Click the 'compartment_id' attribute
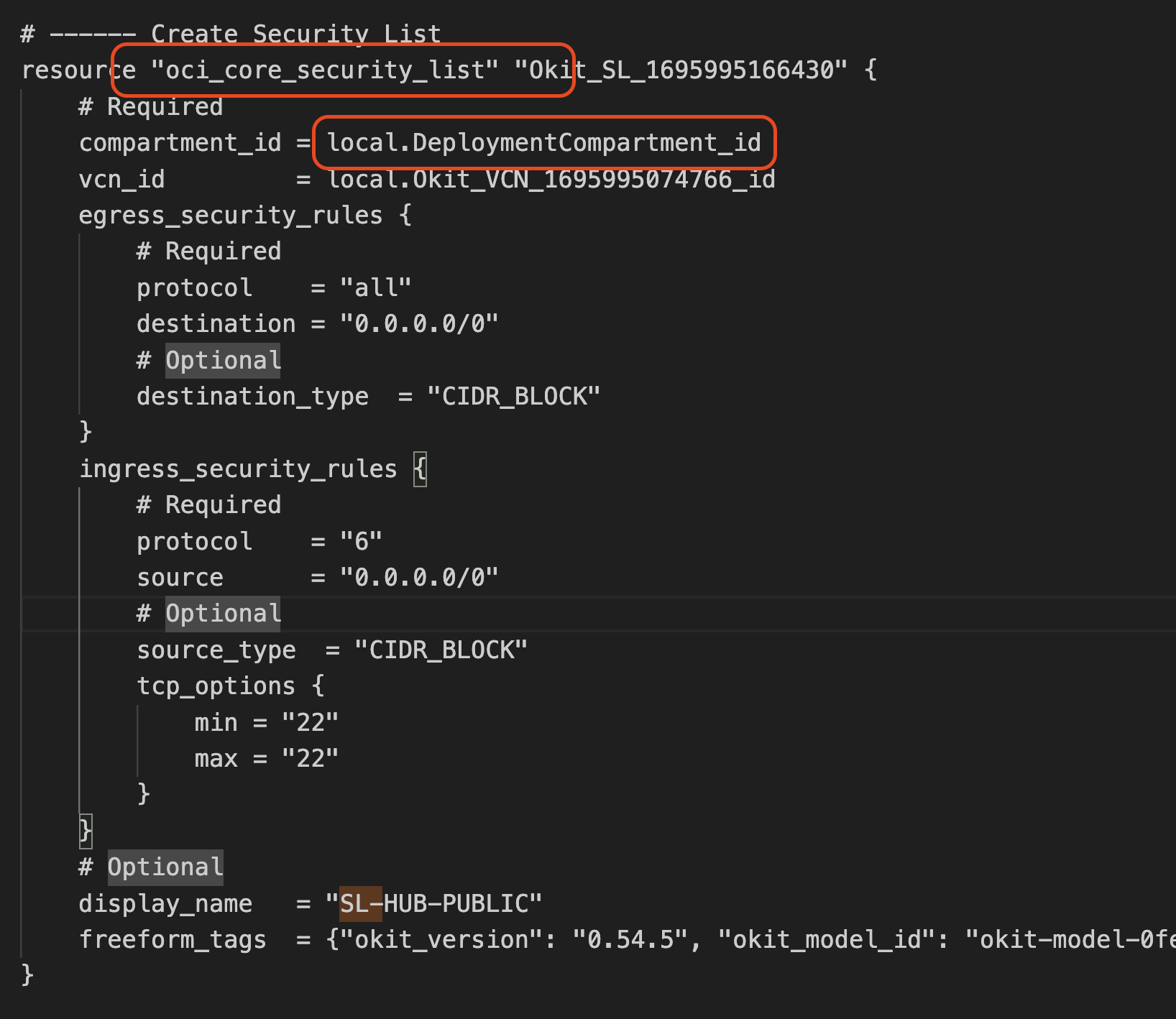This screenshot has width=1176, height=1019. pyautogui.click(x=180, y=143)
